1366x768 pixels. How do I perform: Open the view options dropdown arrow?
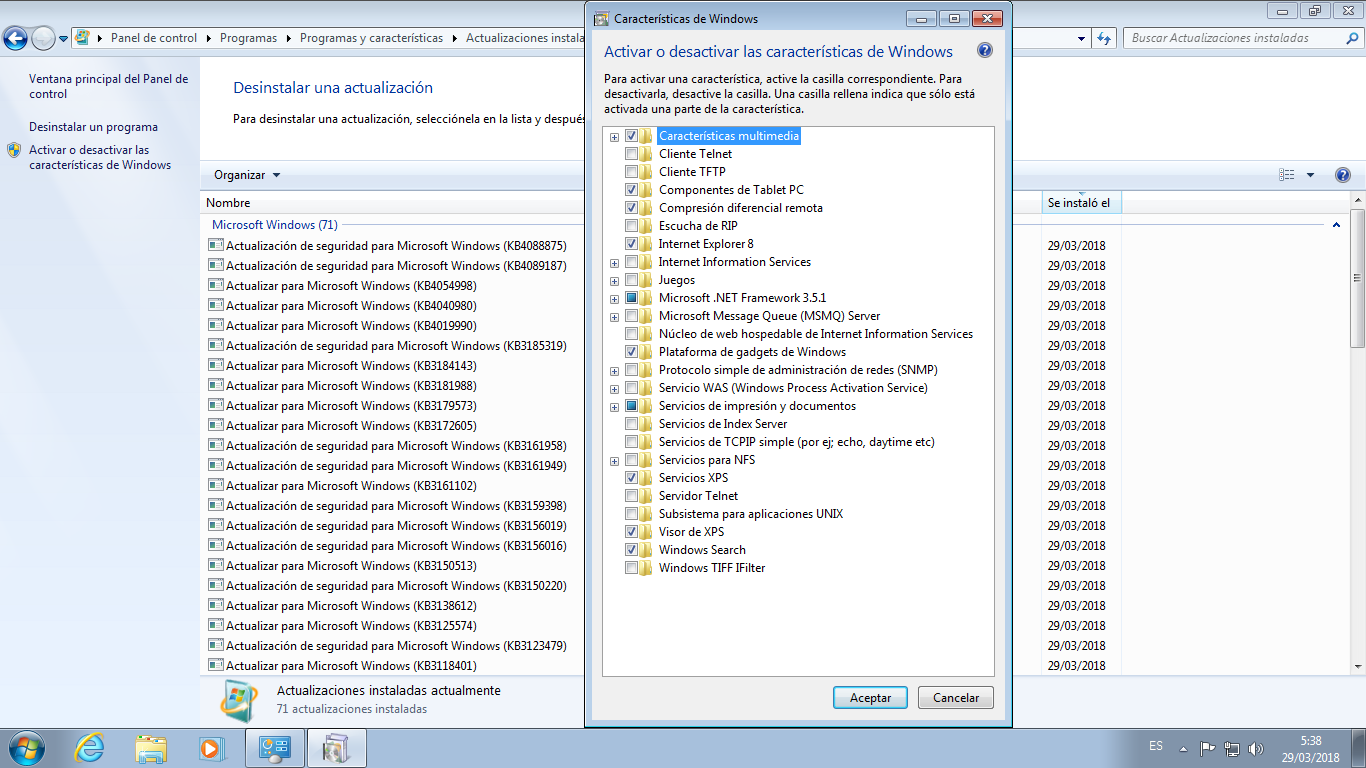click(1310, 175)
